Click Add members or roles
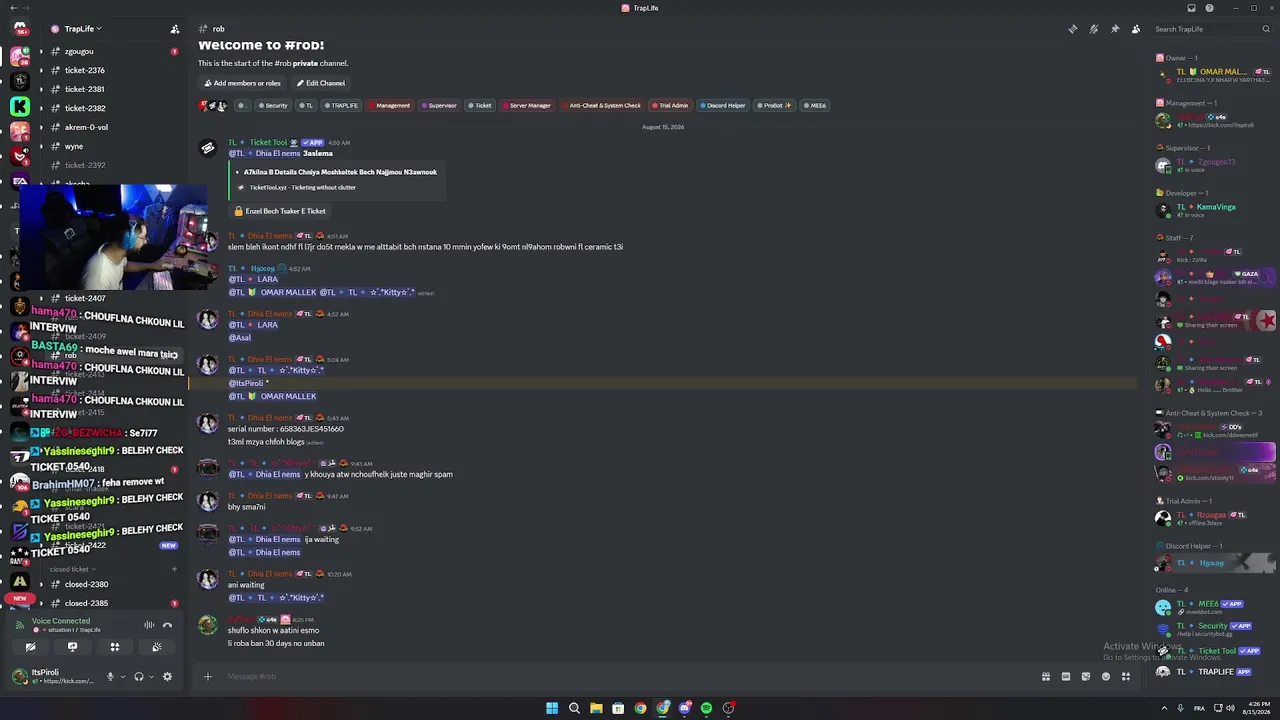Screen dimensions: 1280x720 point(241,83)
